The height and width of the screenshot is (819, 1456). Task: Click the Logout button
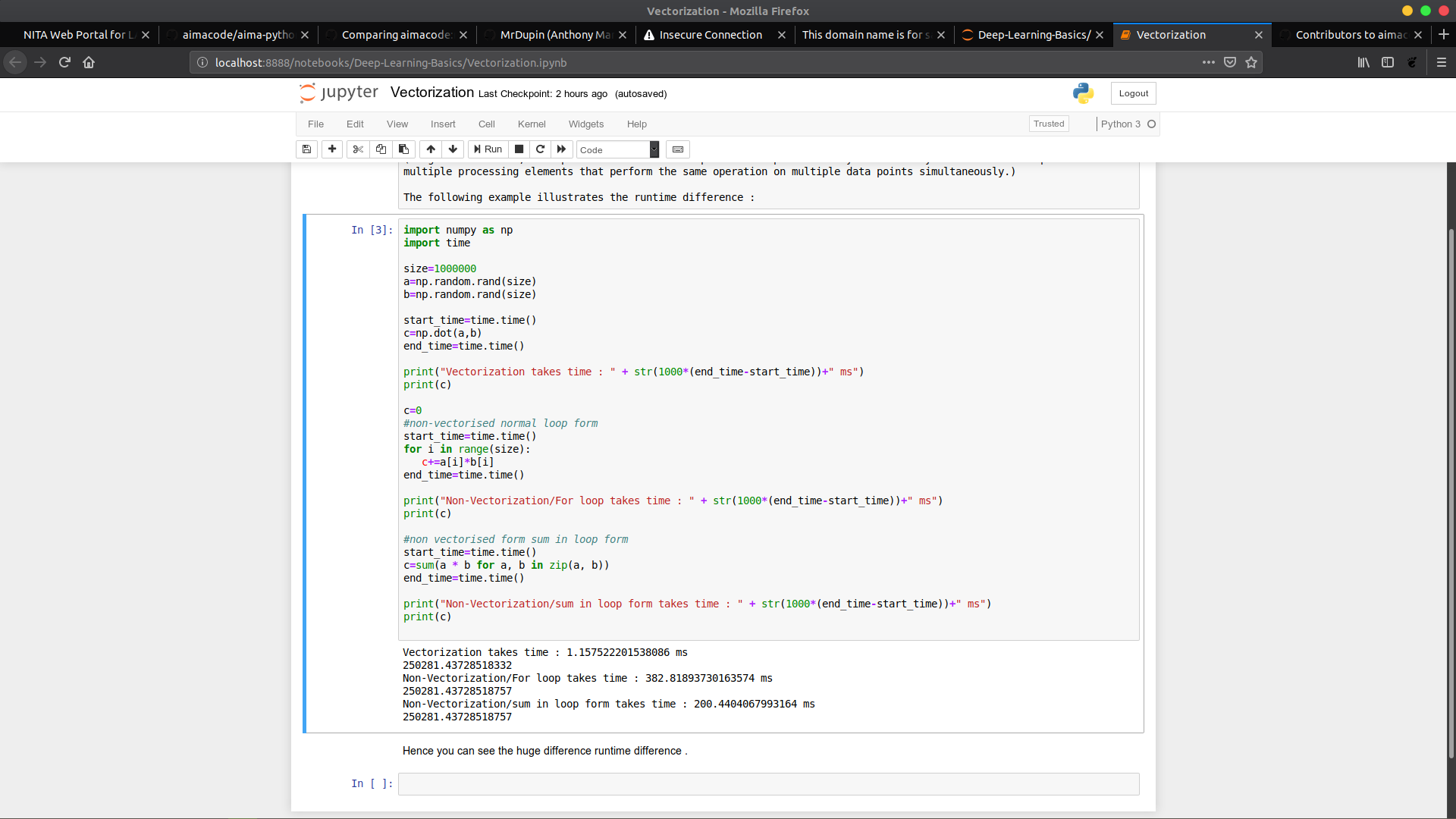1134,93
